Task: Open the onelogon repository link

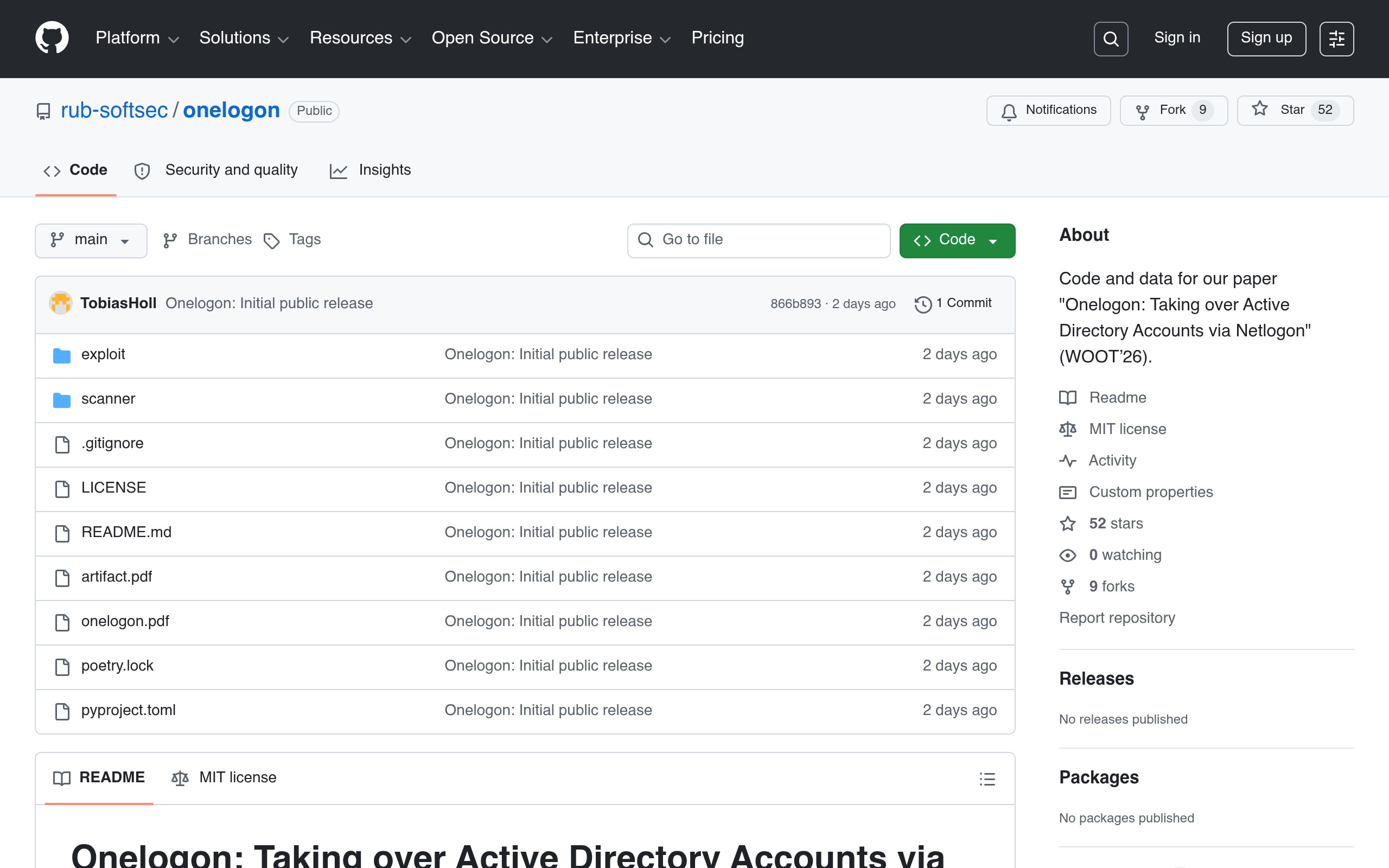Action: pyautogui.click(x=231, y=110)
